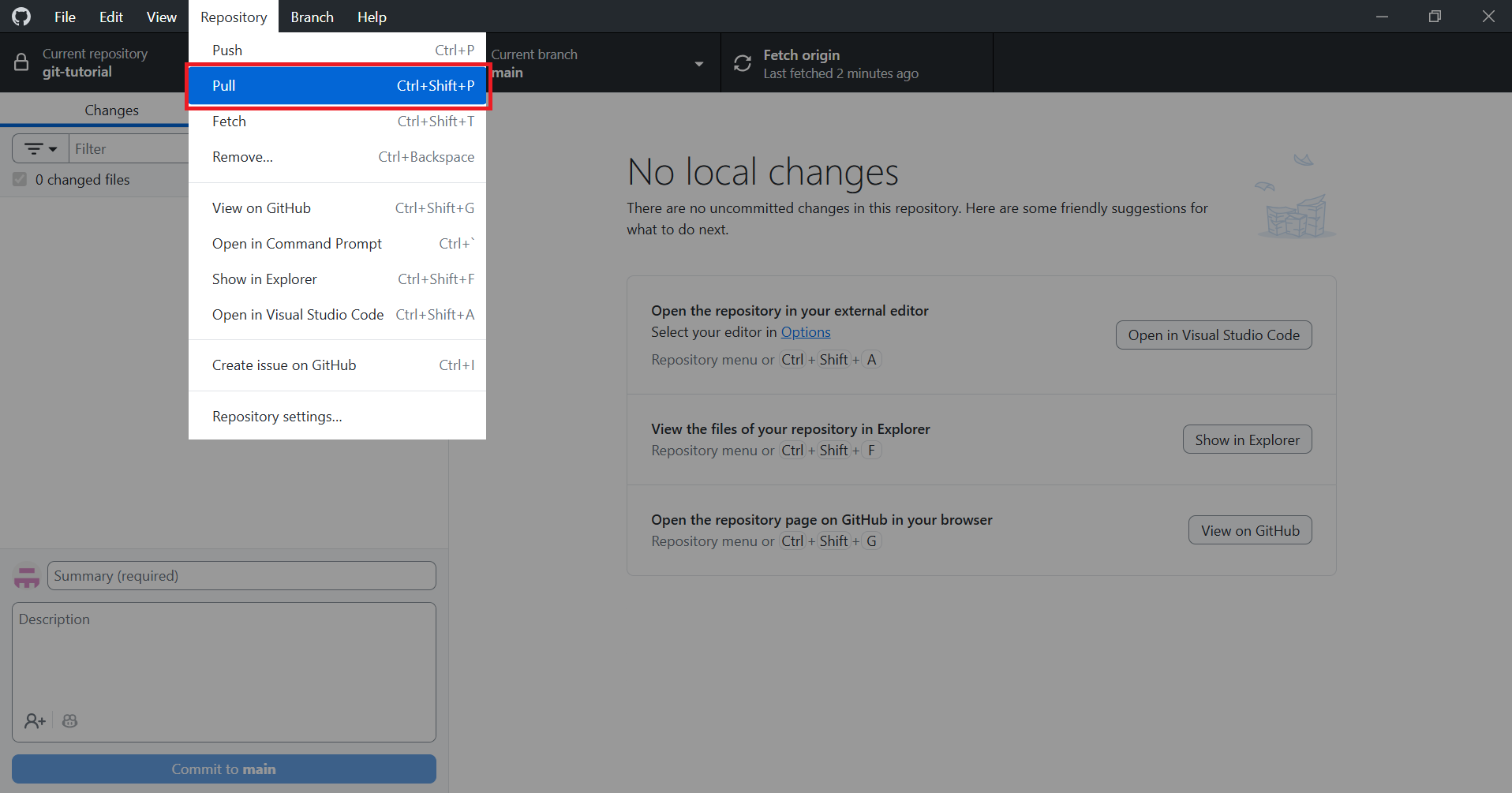Choose the Open in Visual Studio Code menu entry
This screenshot has width=1512, height=793.
tap(337, 315)
